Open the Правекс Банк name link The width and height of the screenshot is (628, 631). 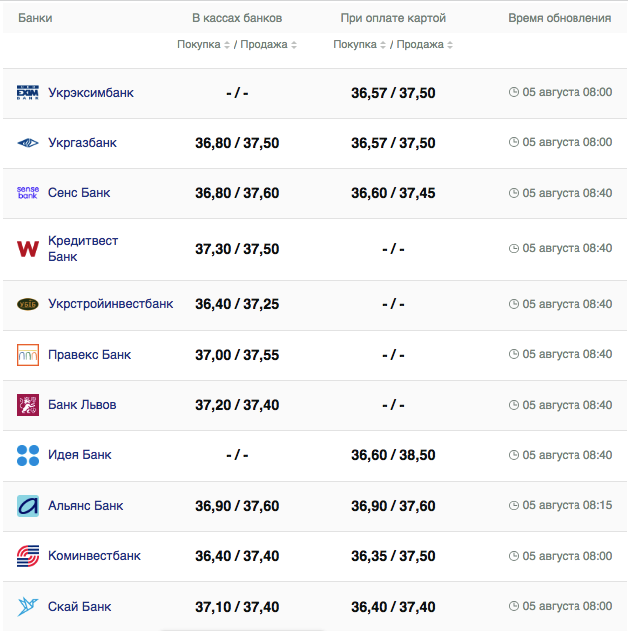(x=89, y=355)
